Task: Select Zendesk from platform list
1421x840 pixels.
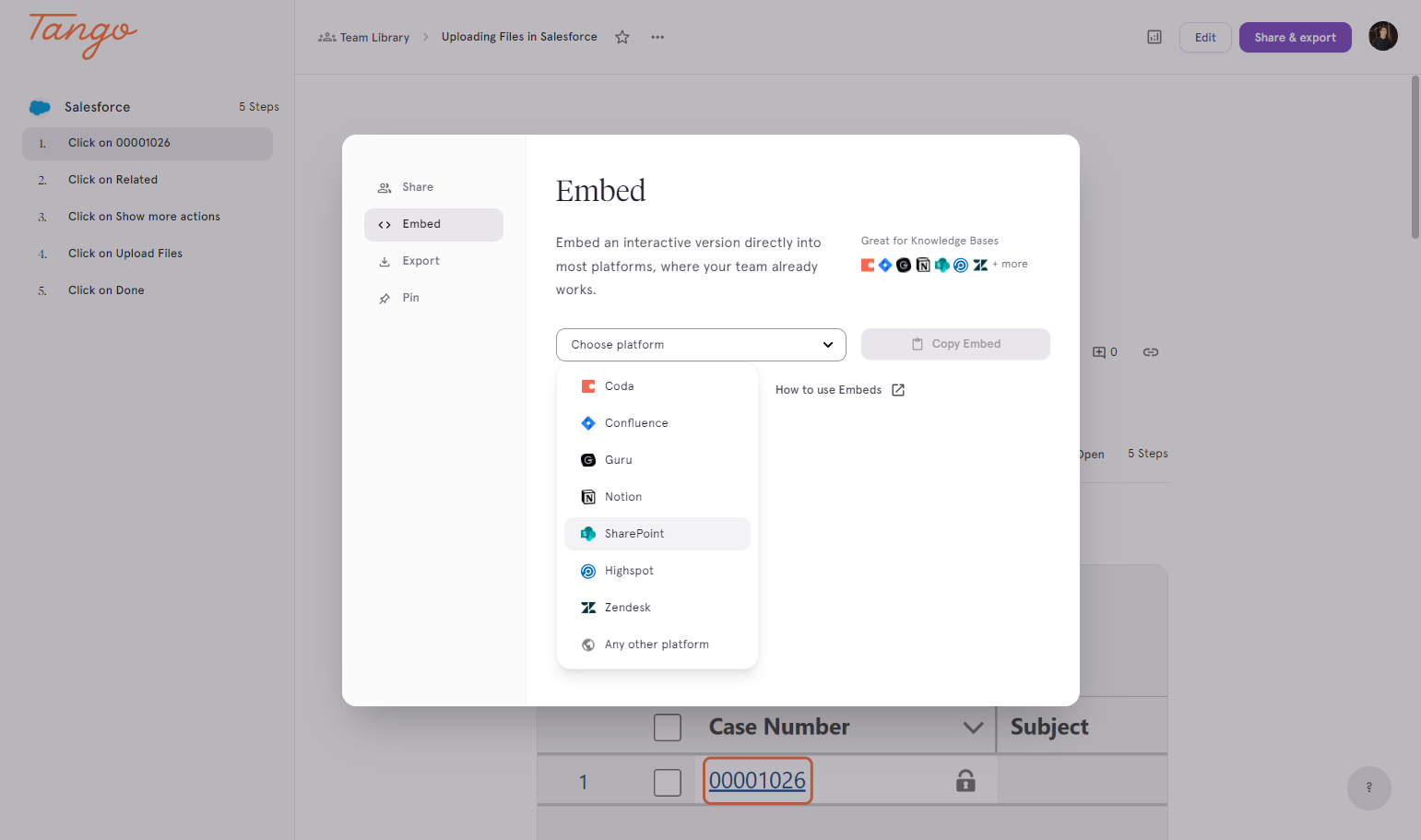Action: (657, 608)
